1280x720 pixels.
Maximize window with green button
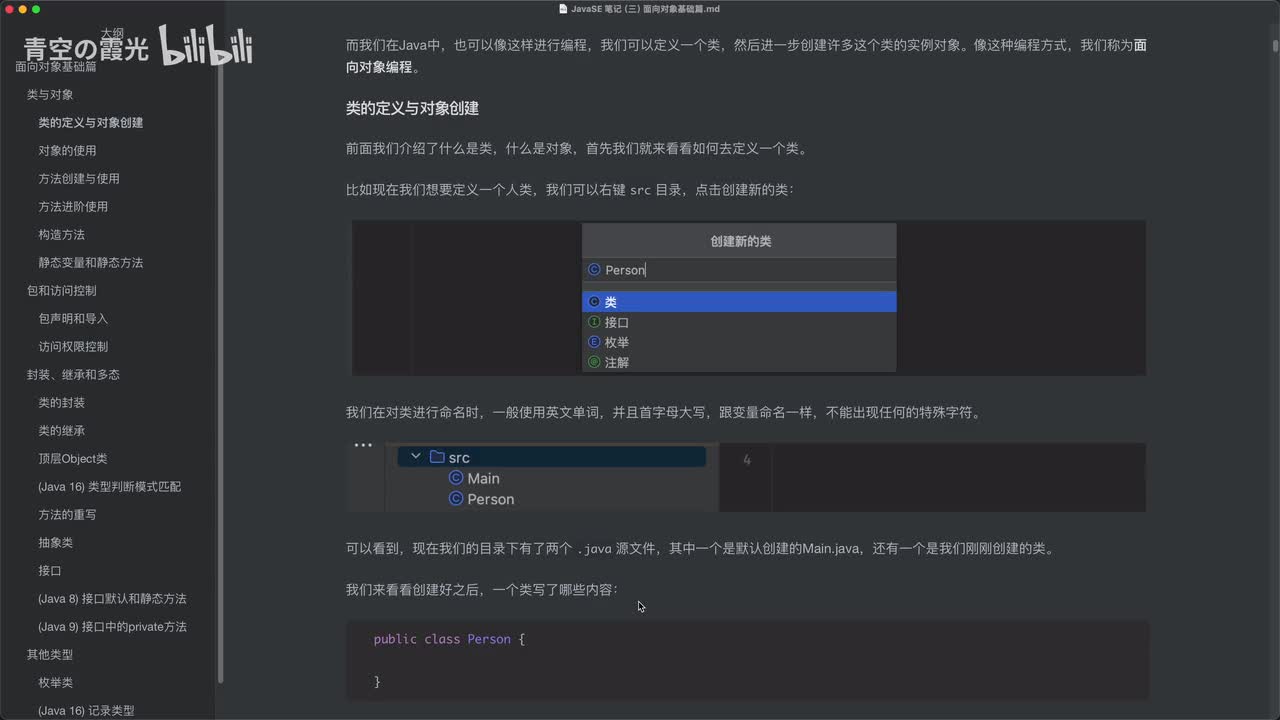(x=36, y=9)
